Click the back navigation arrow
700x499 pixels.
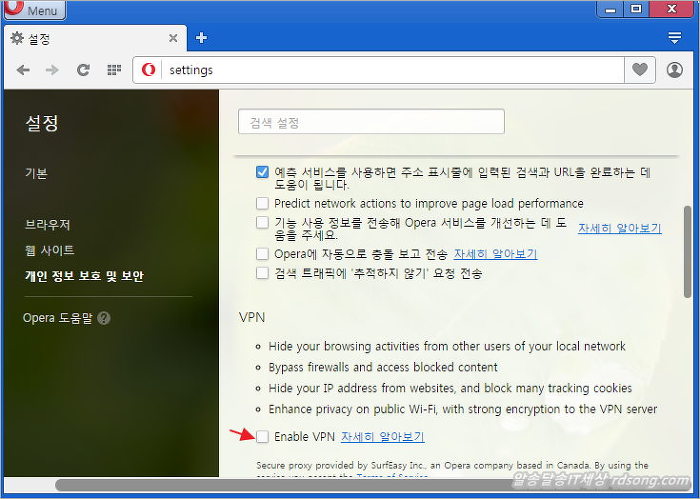[23, 70]
